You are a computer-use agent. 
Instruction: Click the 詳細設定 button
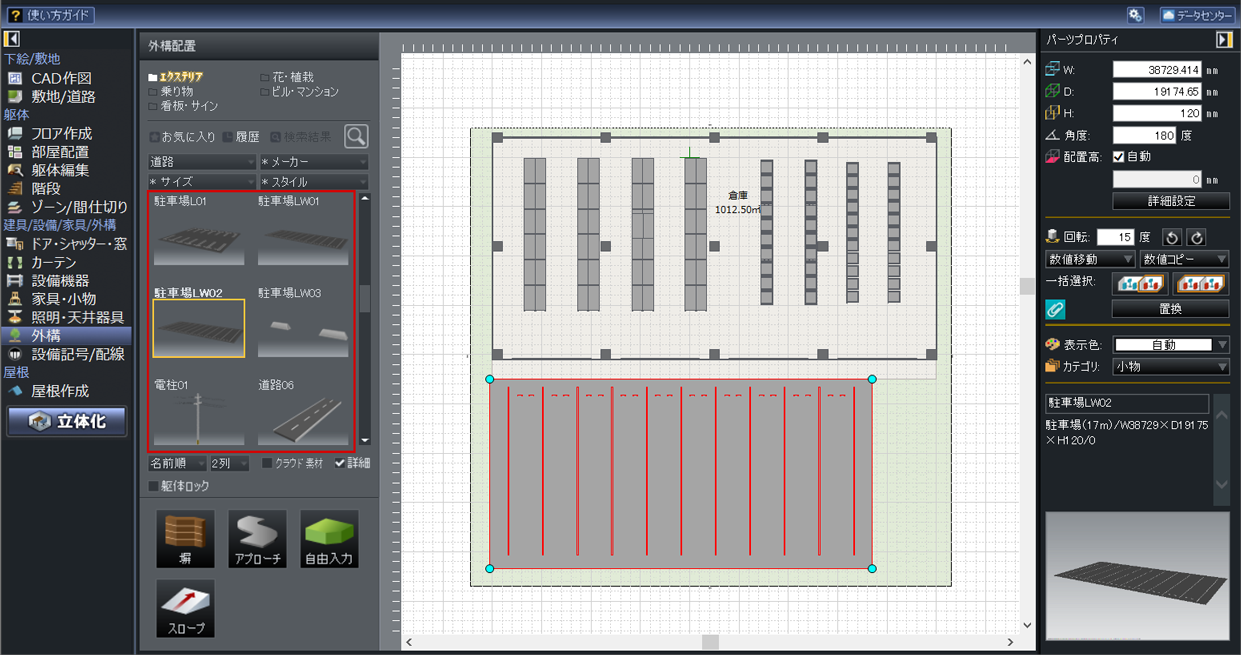tap(1170, 201)
